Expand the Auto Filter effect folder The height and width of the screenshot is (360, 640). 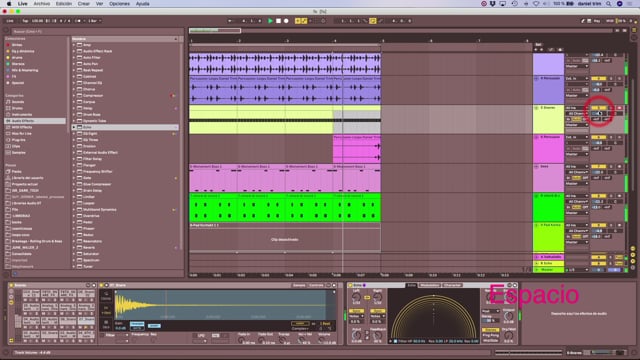tap(74, 58)
